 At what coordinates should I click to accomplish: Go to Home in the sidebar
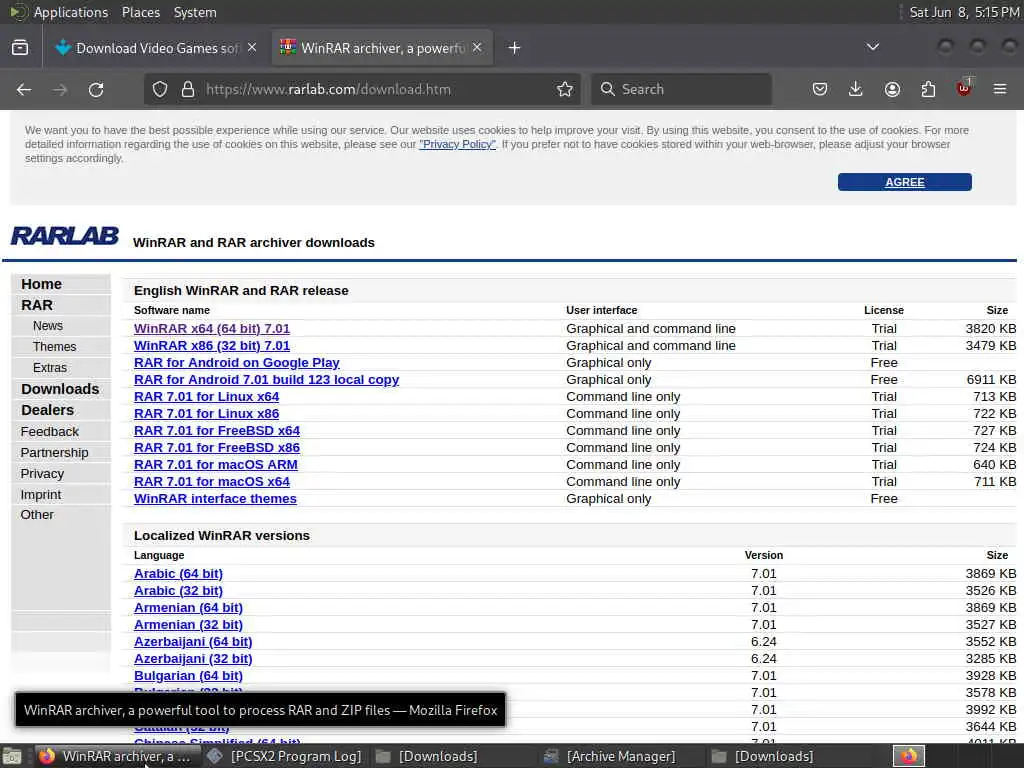coord(41,284)
